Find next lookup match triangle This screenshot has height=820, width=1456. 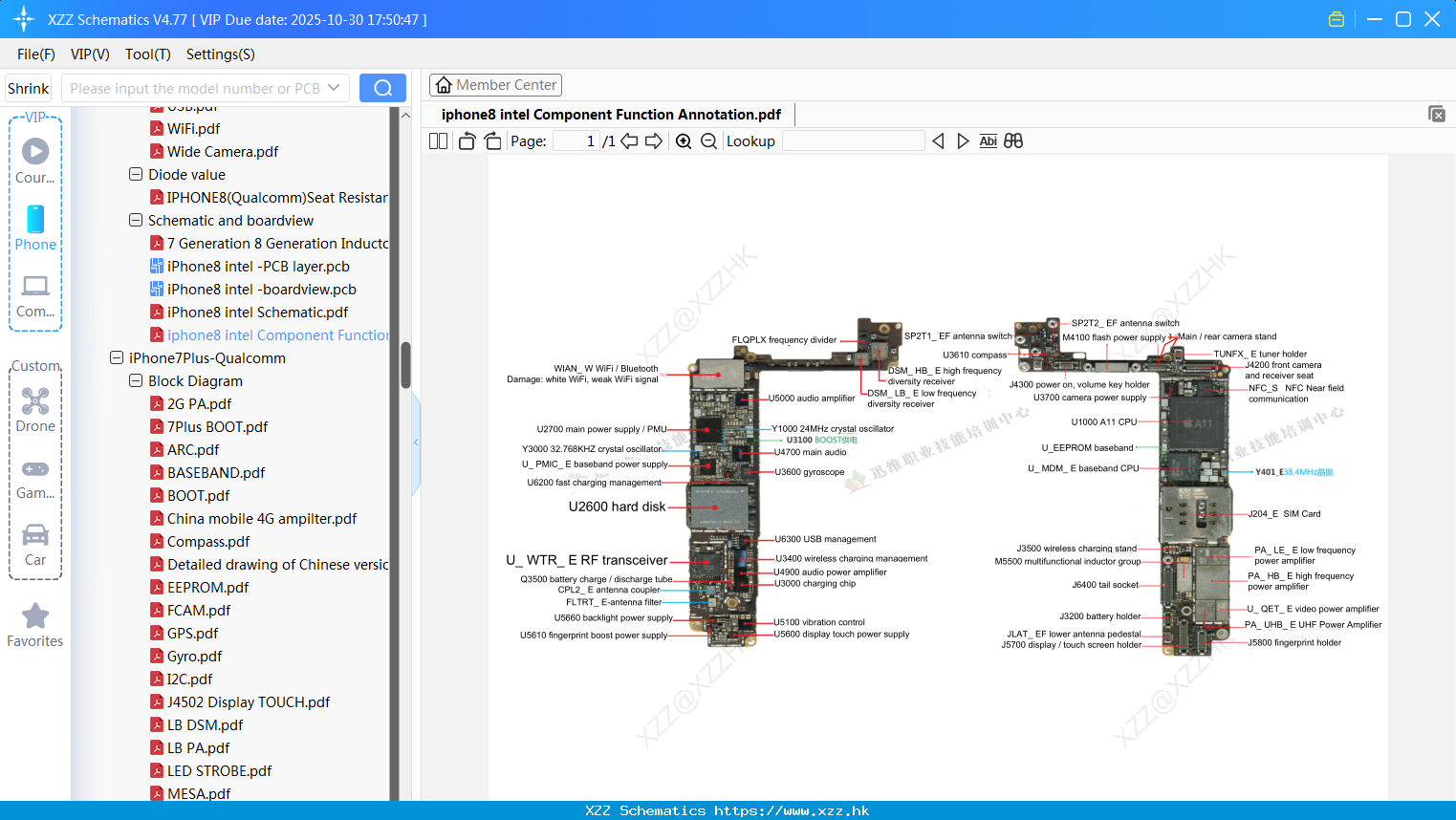[x=963, y=141]
